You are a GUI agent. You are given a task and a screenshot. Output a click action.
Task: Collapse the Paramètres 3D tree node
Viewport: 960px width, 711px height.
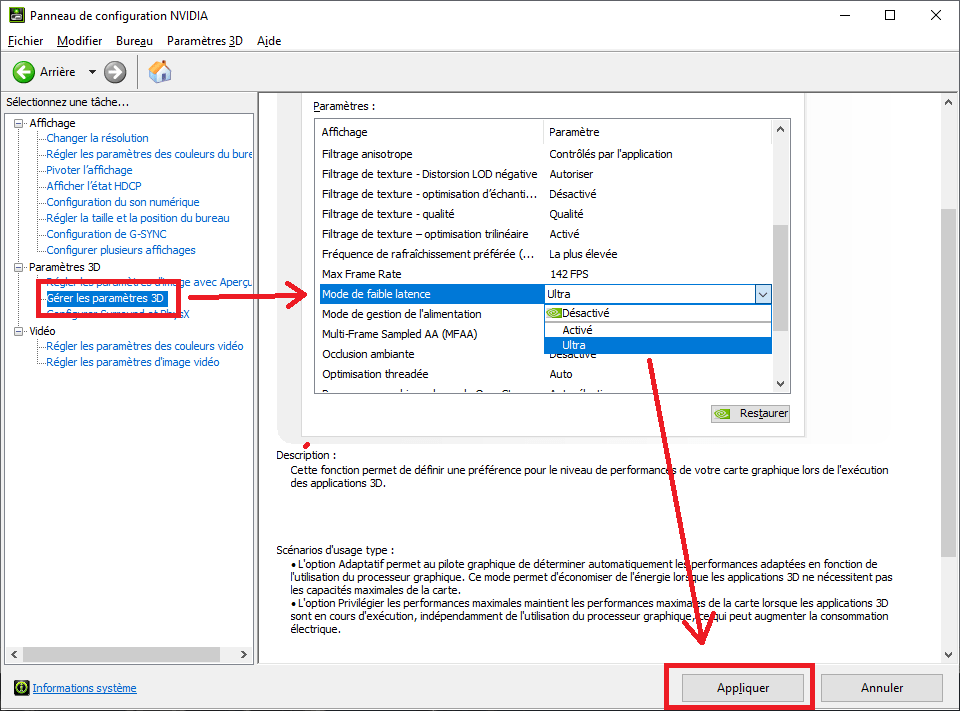pos(19,267)
